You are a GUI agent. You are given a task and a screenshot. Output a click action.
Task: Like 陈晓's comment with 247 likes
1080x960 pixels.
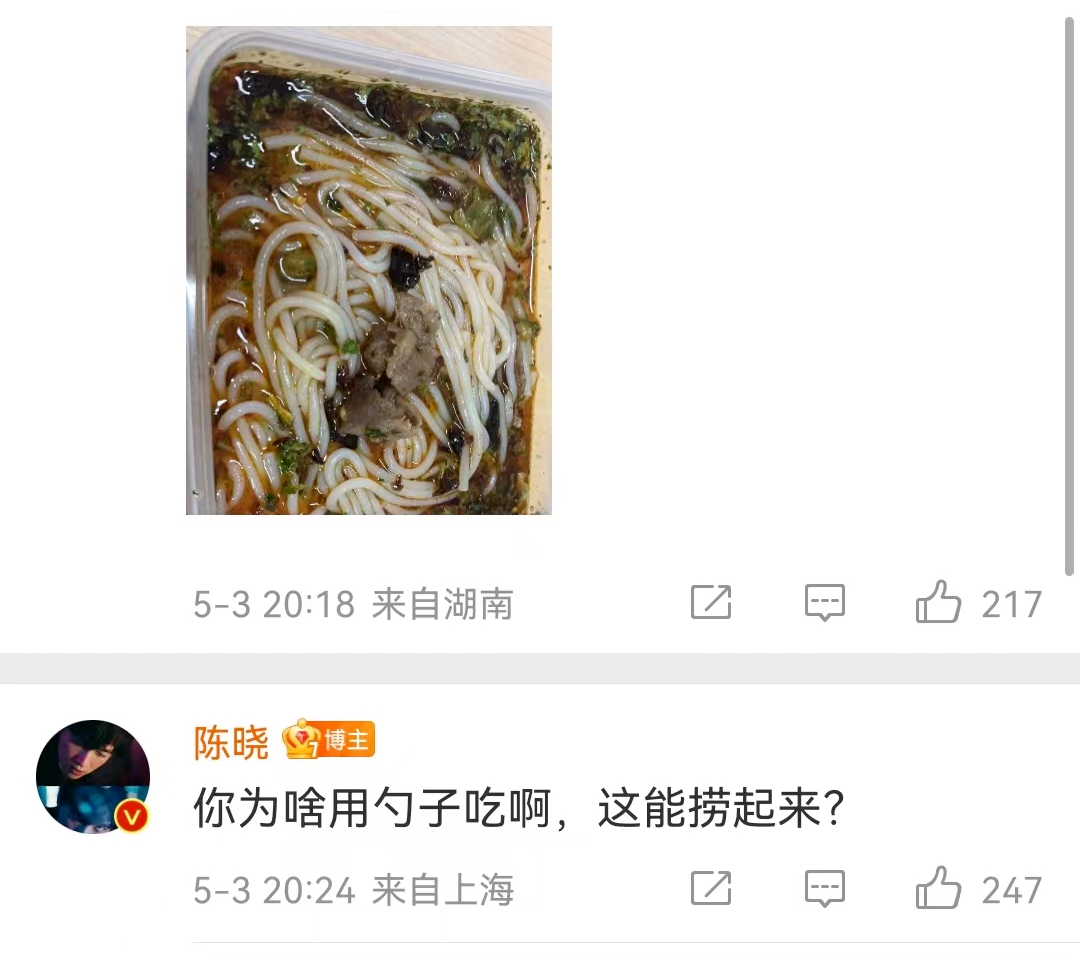[x=937, y=888]
